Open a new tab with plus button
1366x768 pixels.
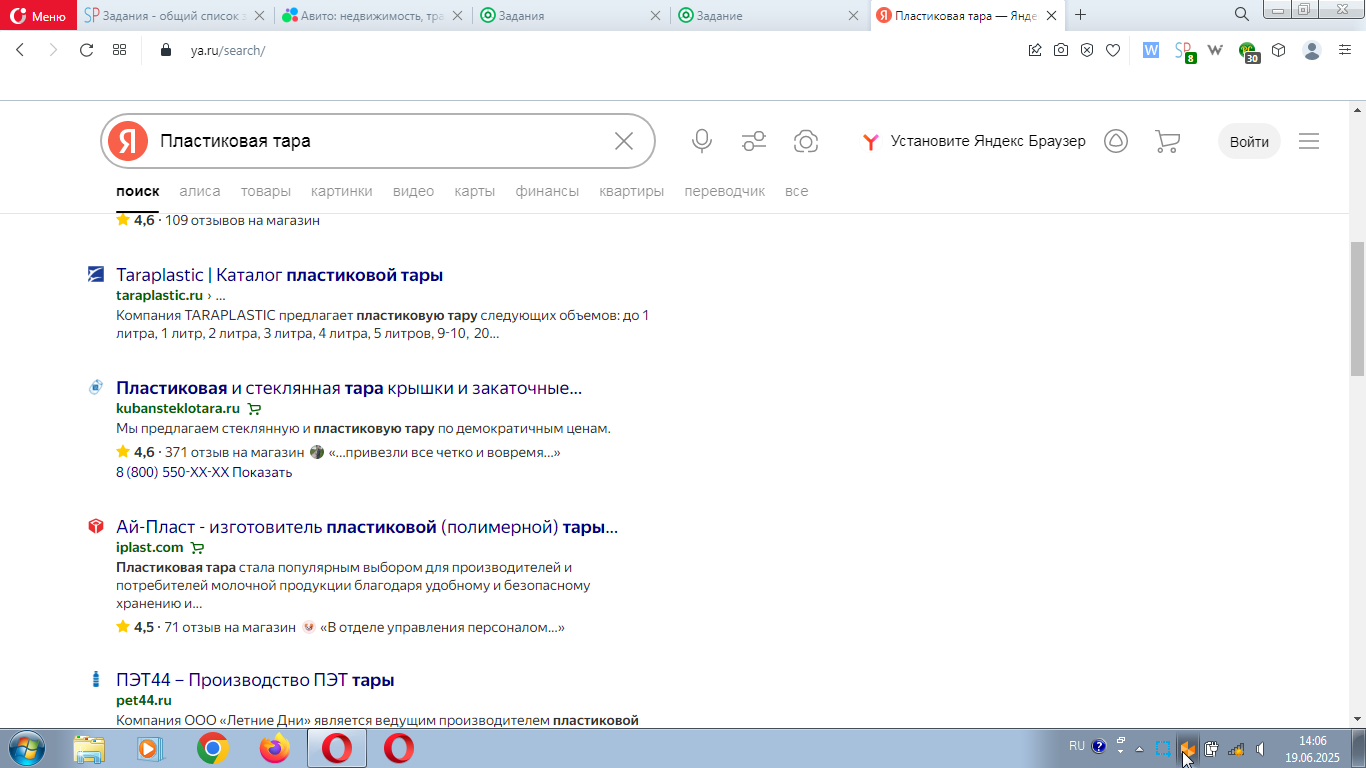pos(1080,15)
